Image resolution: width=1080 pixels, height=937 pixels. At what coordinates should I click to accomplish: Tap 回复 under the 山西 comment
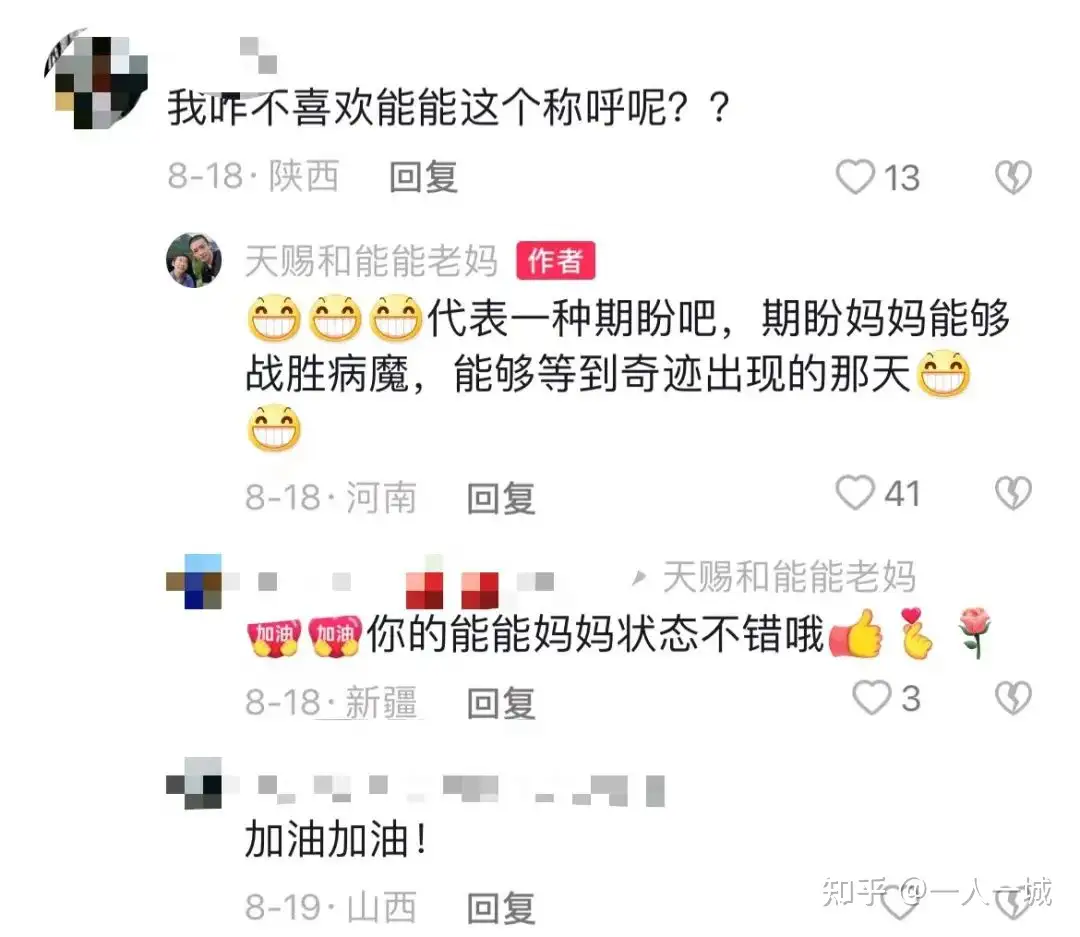(x=501, y=908)
